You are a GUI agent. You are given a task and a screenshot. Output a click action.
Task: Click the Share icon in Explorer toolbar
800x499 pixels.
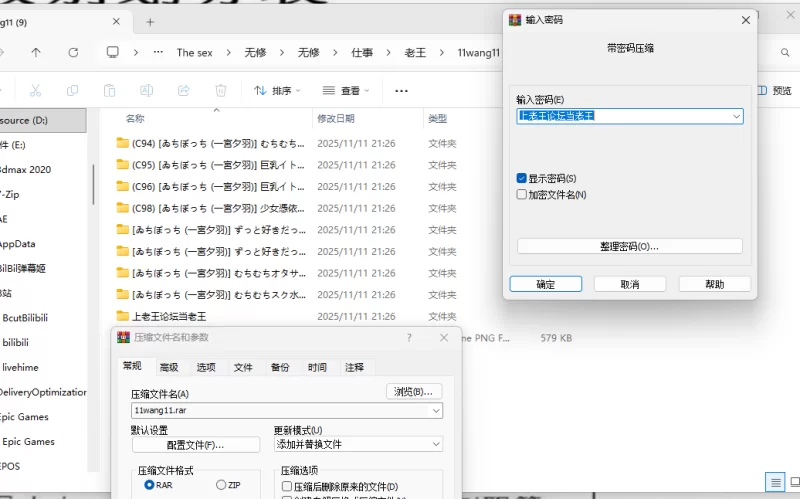[183, 90]
